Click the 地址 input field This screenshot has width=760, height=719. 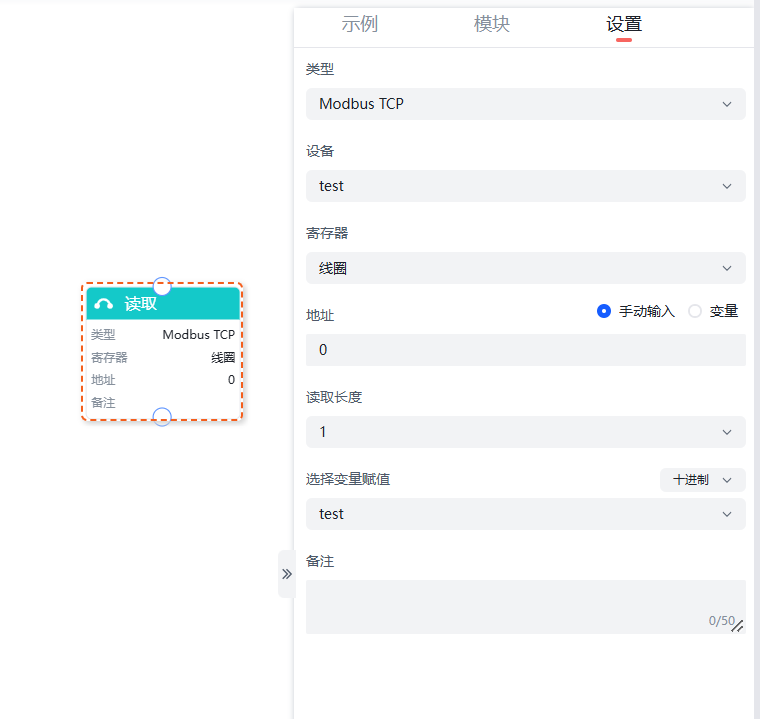pos(525,350)
